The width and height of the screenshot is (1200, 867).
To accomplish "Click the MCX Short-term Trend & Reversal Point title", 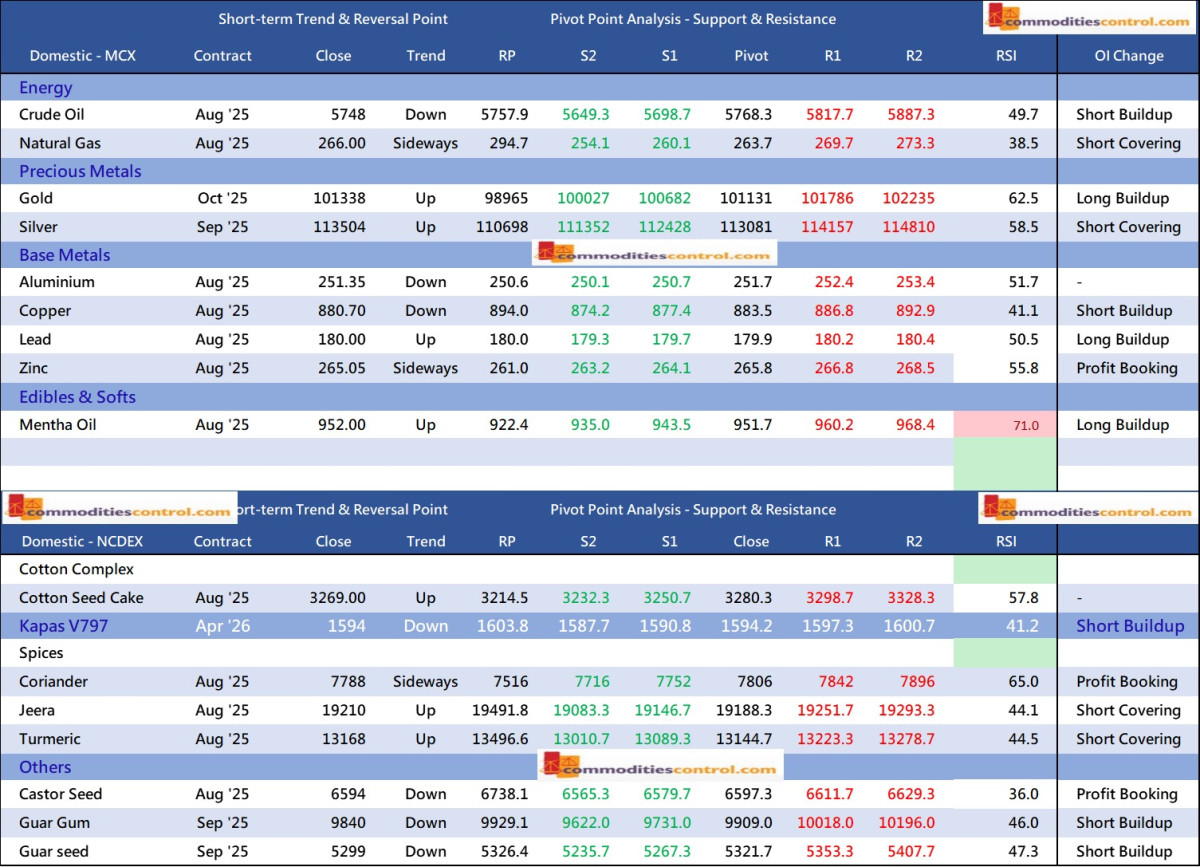I will pyautogui.click(x=333, y=19).
